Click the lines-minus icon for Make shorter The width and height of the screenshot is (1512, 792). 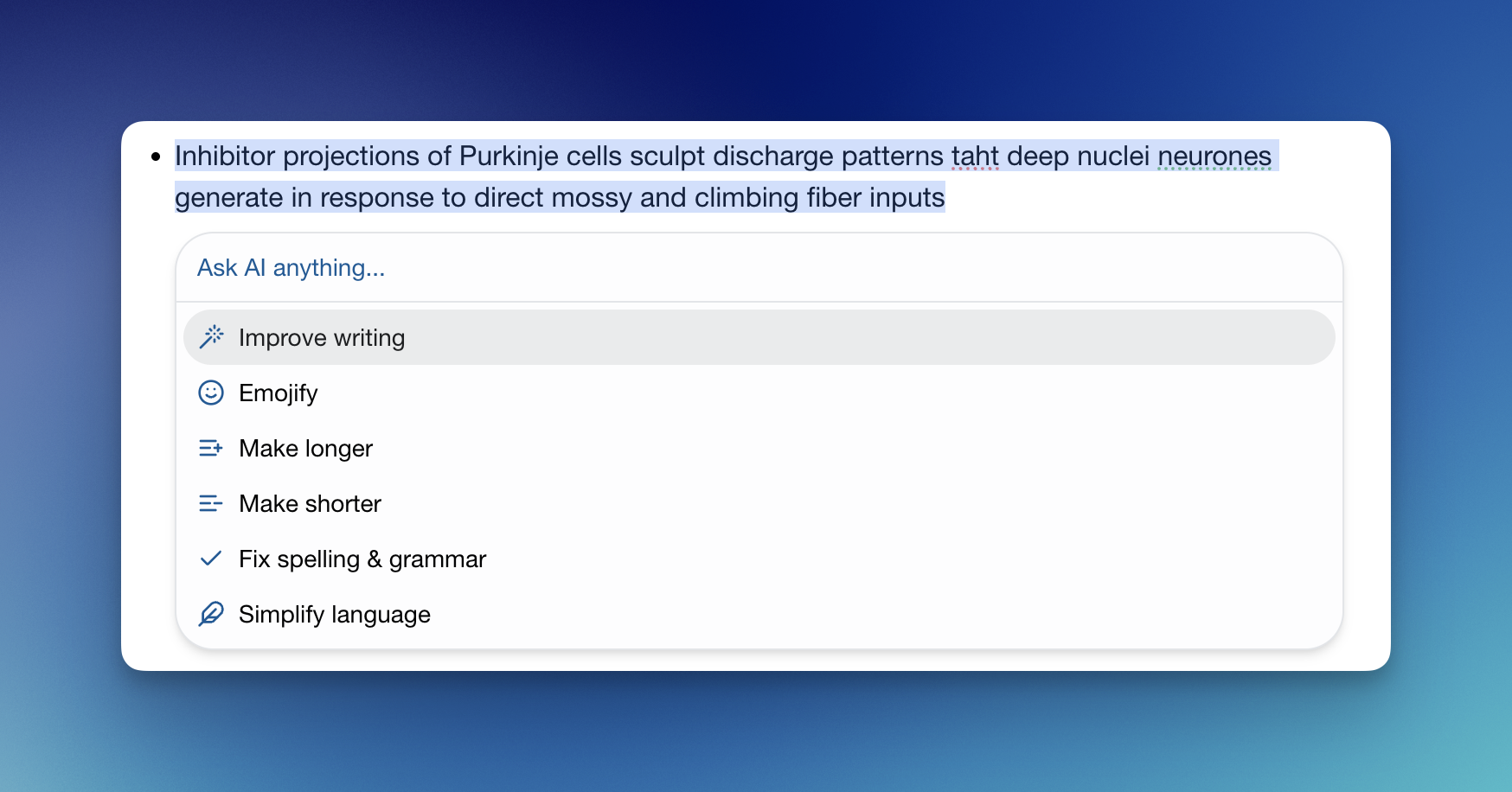(211, 503)
